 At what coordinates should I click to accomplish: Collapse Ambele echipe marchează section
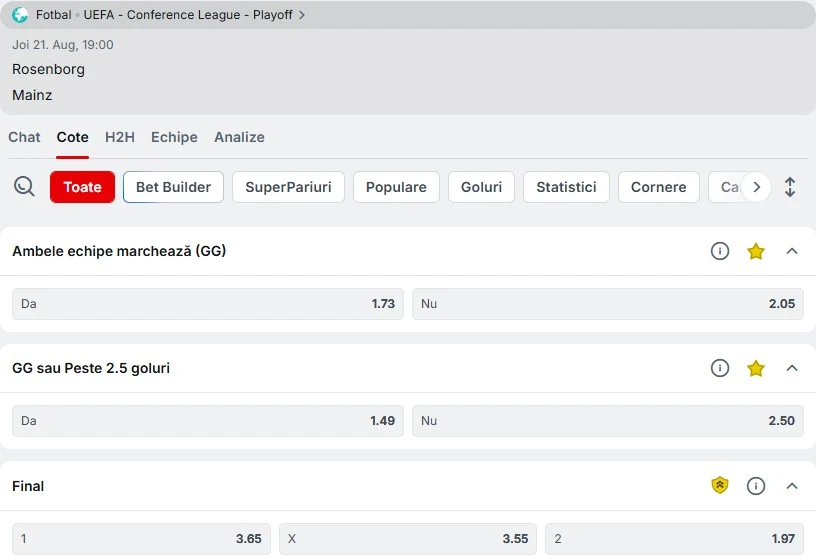click(x=792, y=251)
